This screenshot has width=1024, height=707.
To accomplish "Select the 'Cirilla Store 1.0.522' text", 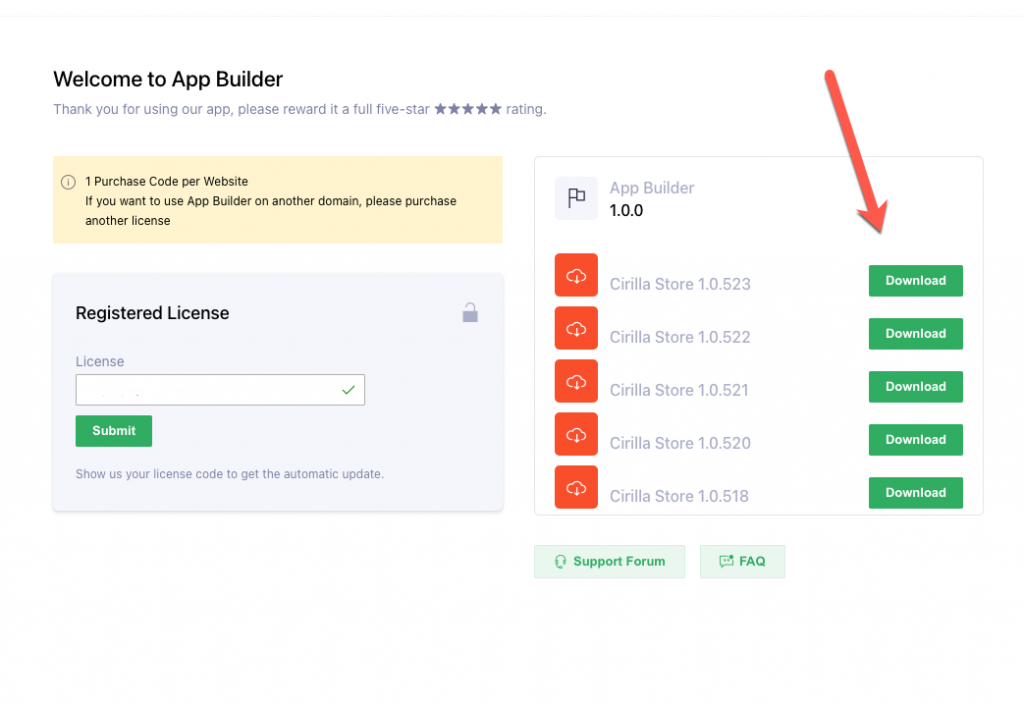I will [680, 337].
